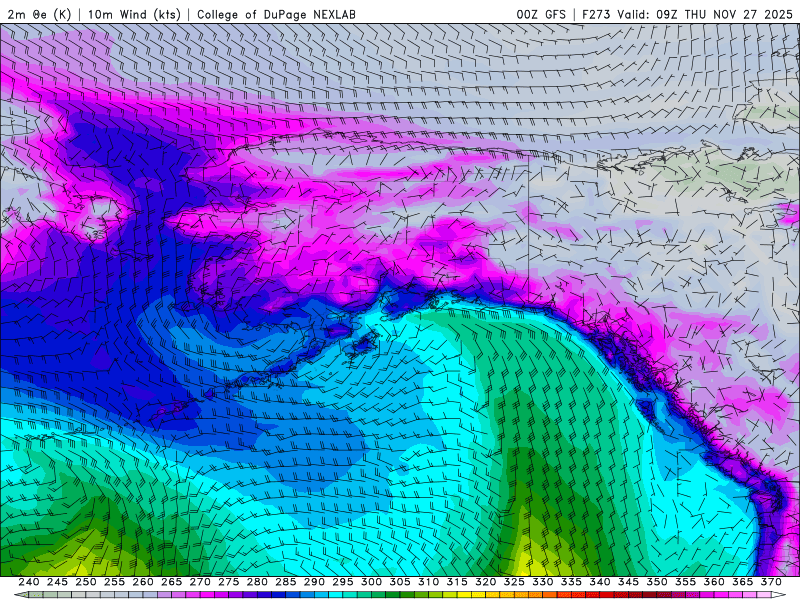800x600 pixels.
Task: Click the 285 value on the color scale
Action: click(x=286, y=582)
